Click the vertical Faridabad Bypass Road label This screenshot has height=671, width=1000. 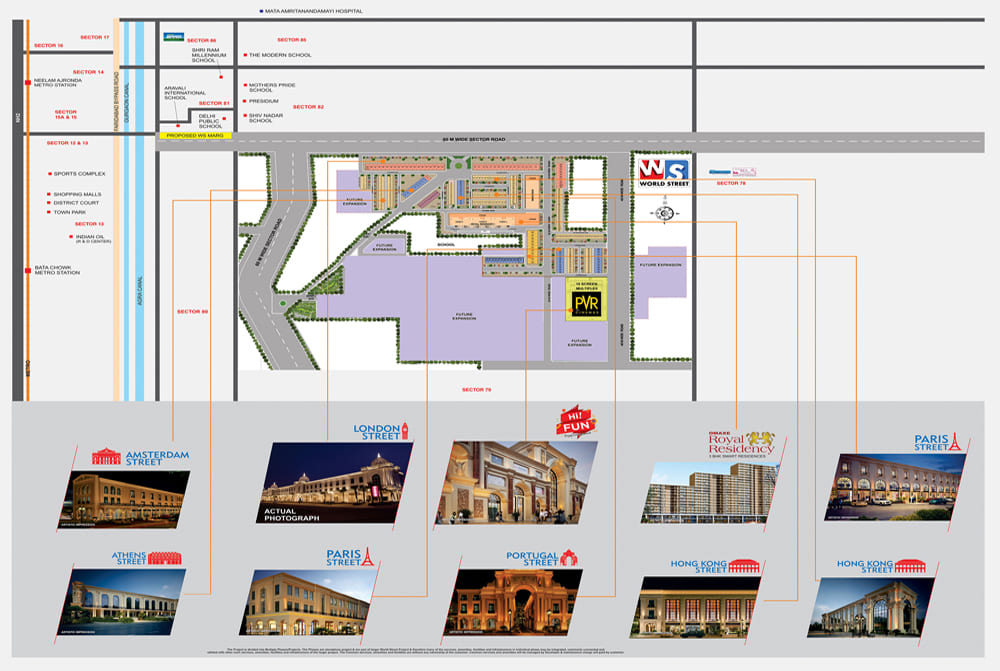[116, 101]
